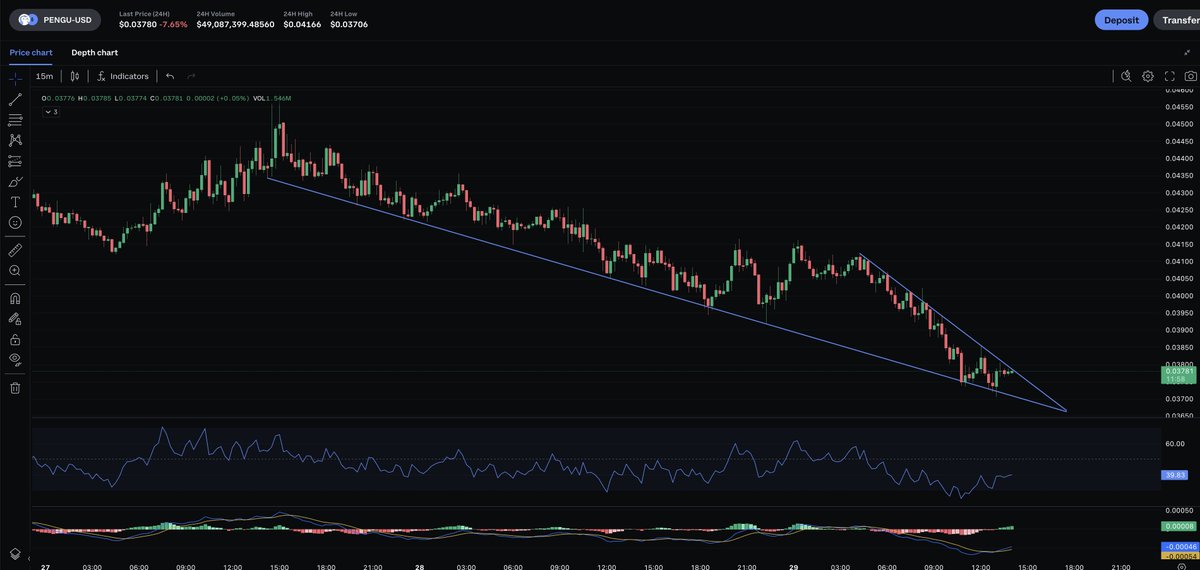Click the MACD value label -0.00046

(x=1180, y=546)
